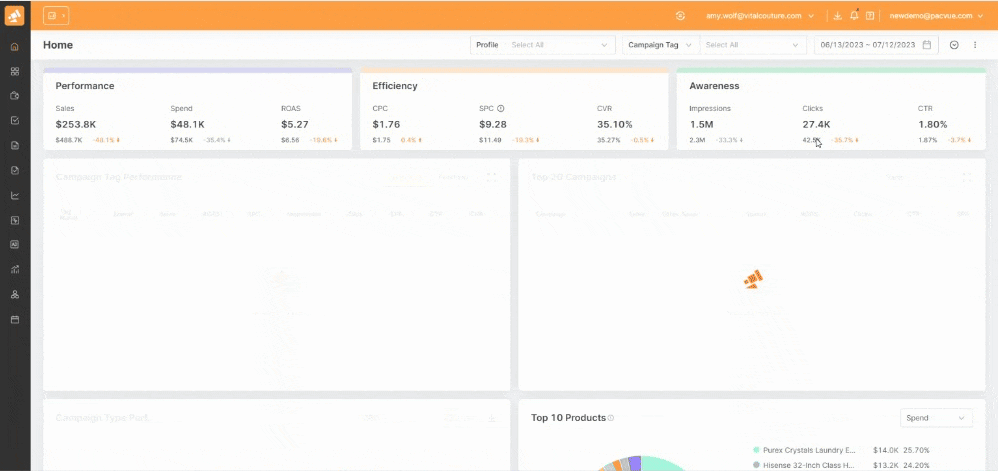Expand the Campaign Tag selector

[650, 45]
